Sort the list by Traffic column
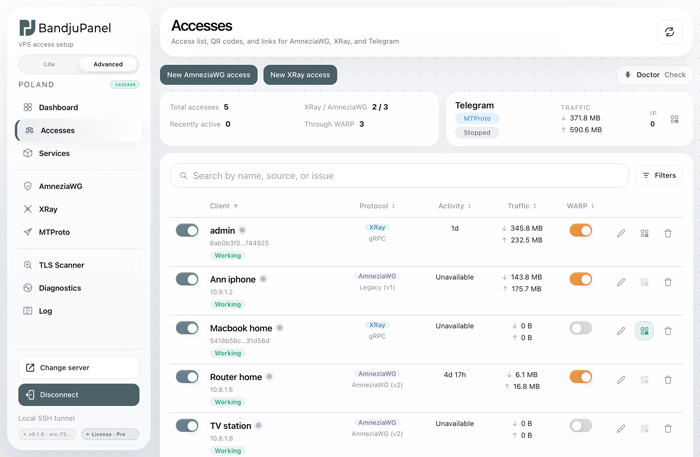 point(521,206)
